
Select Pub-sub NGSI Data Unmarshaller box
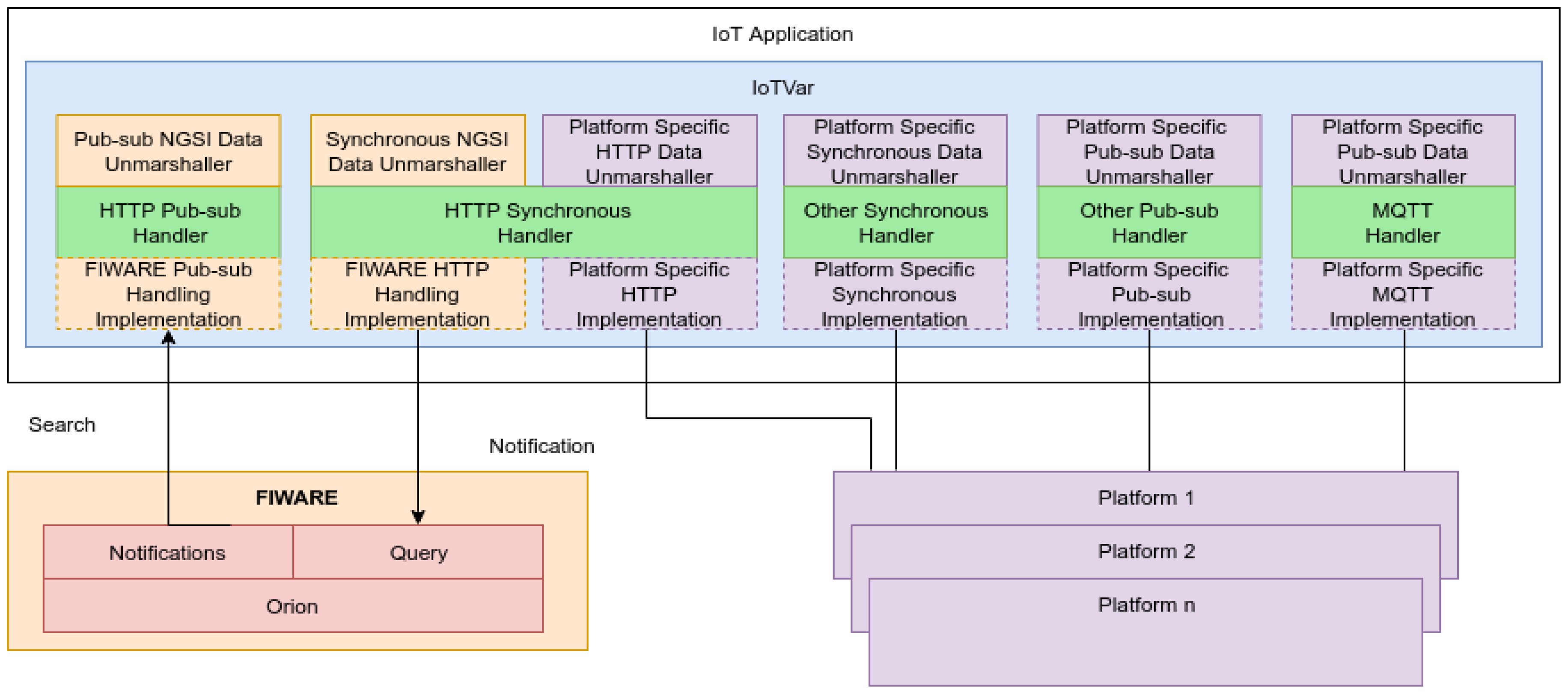click(x=168, y=151)
